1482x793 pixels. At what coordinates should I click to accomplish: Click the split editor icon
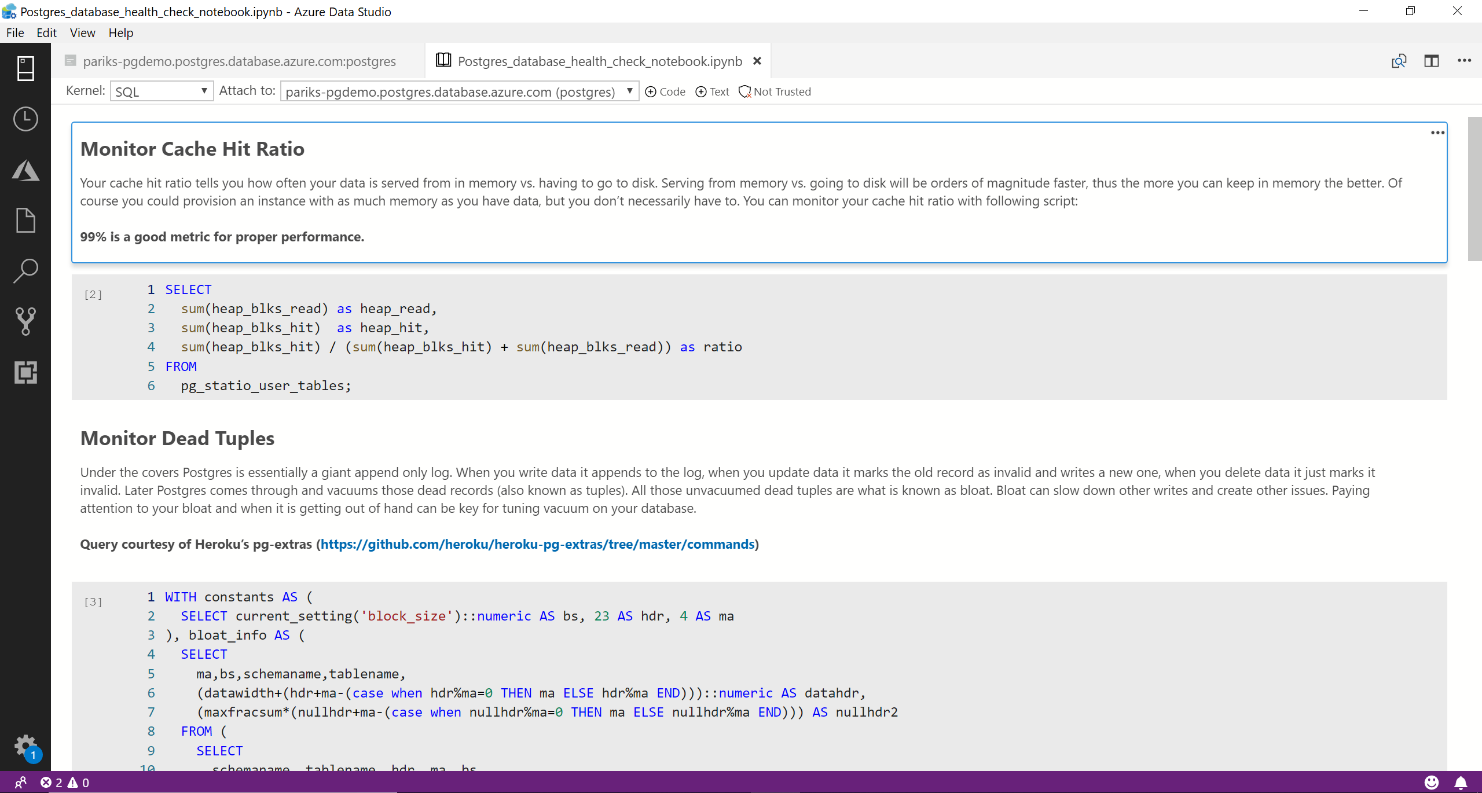(x=1432, y=61)
